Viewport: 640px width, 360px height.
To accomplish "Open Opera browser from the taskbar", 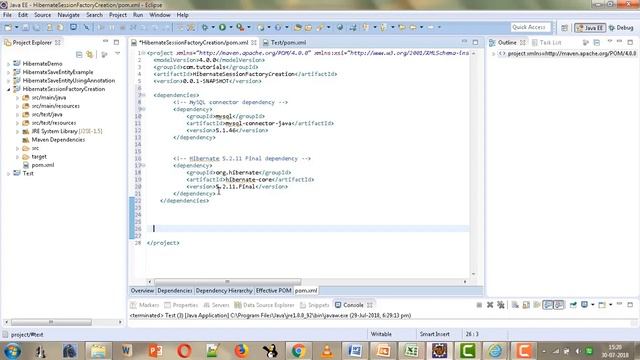I will coord(184,351).
